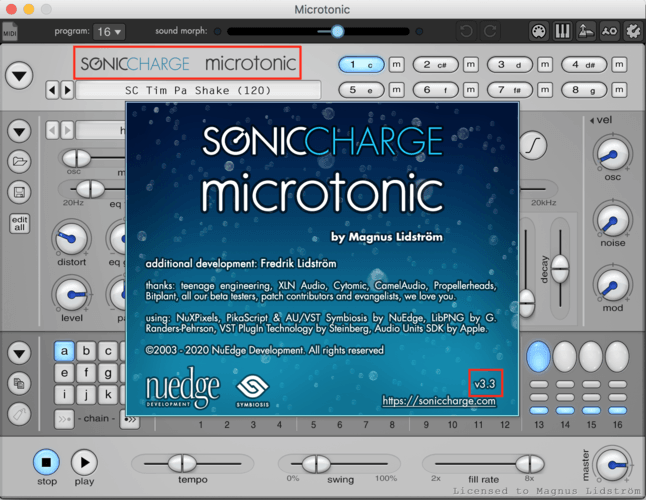Open the sonicharge.com link
This screenshot has width=646, height=500.
coord(439,400)
